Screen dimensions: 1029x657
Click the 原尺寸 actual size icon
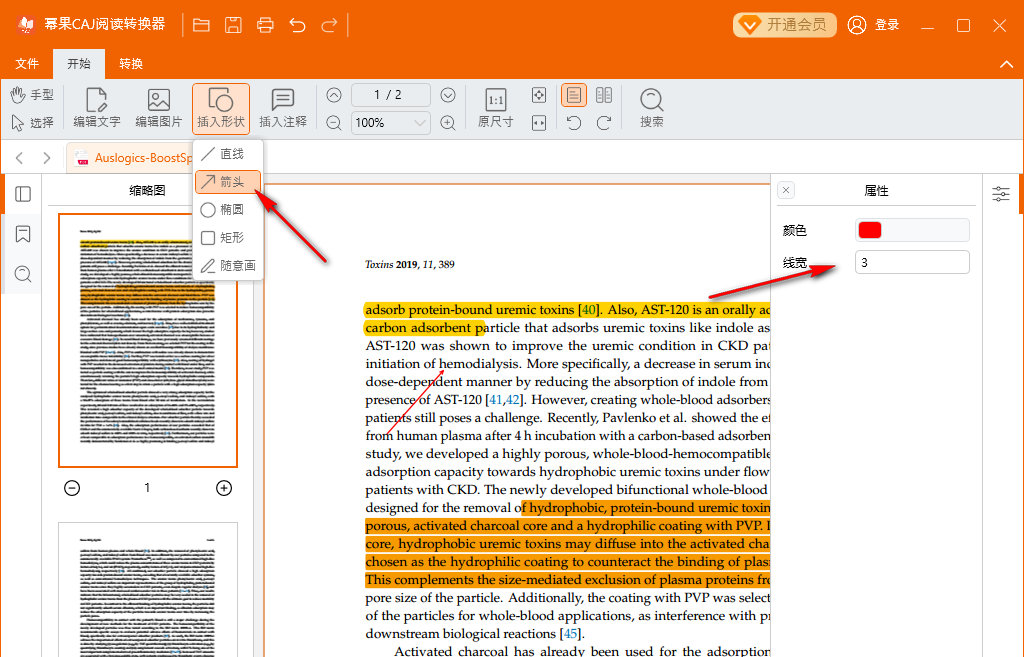tap(495, 108)
